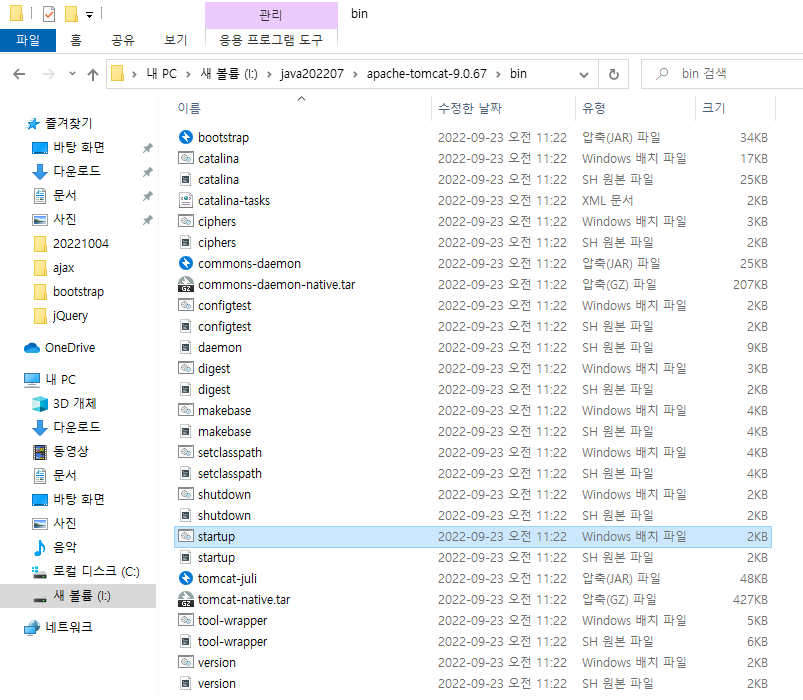Select the tool-wrapper Windows batch file

point(473,620)
